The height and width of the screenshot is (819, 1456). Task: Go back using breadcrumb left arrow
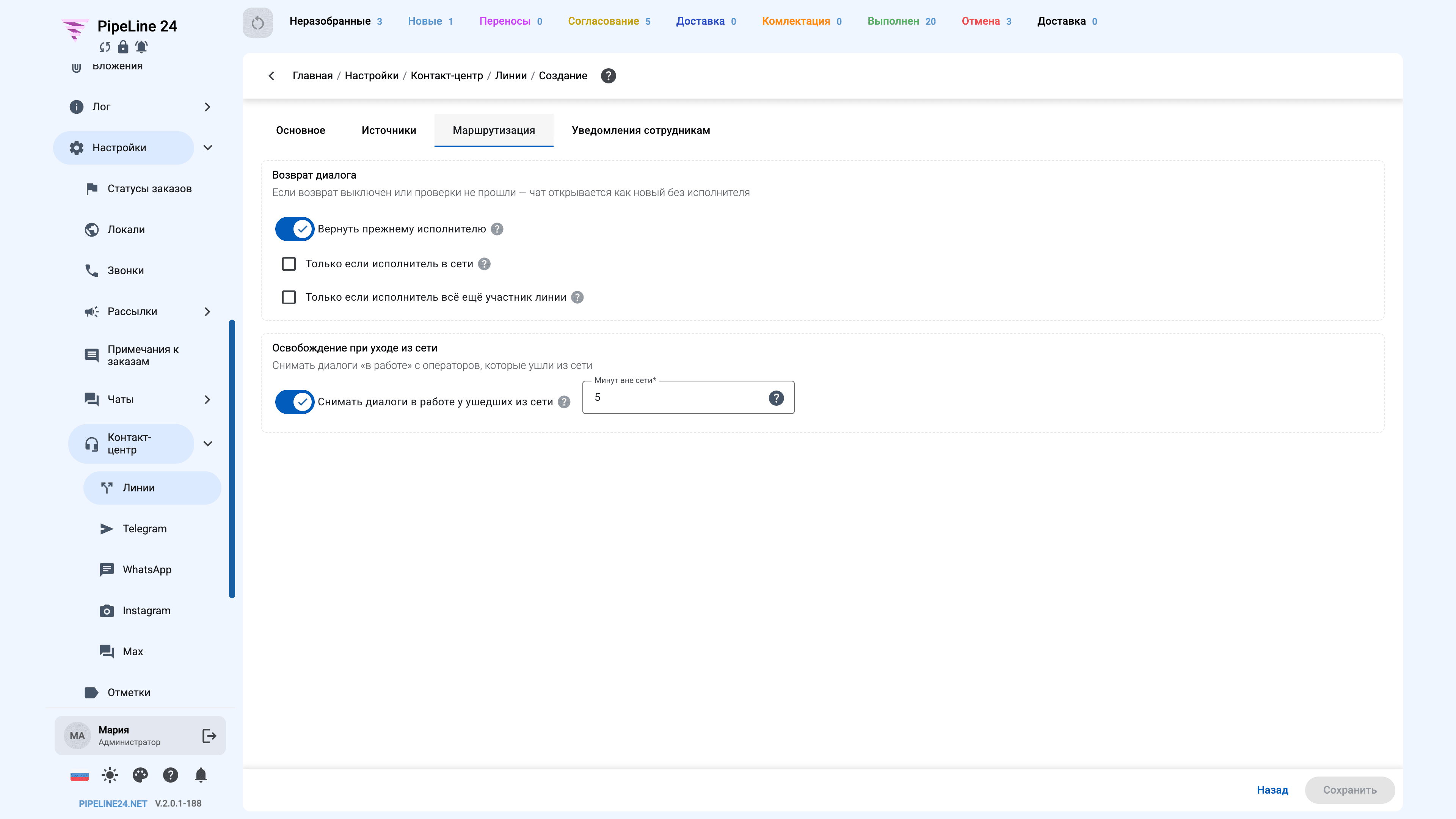pyautogui.click(x=271, y=76)
